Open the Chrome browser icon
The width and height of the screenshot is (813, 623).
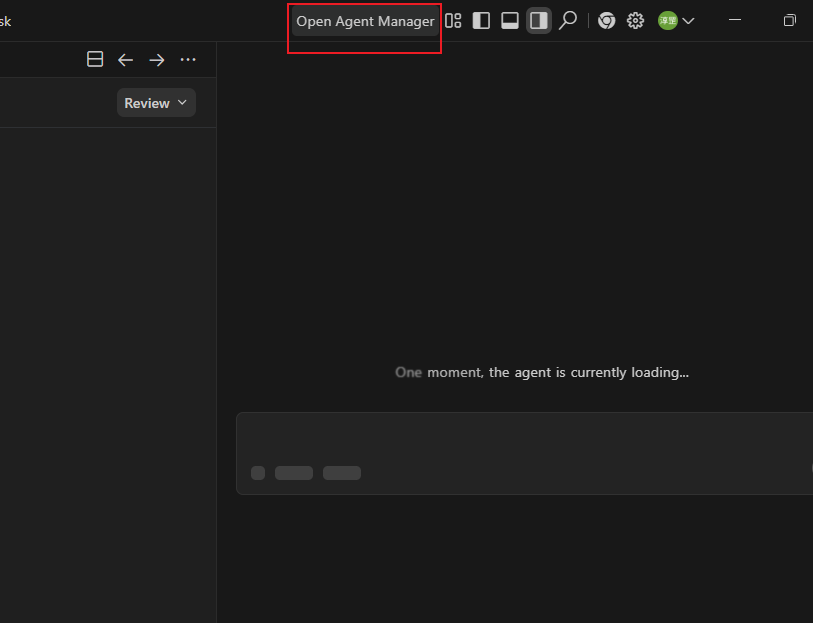[x=606, y=21]
